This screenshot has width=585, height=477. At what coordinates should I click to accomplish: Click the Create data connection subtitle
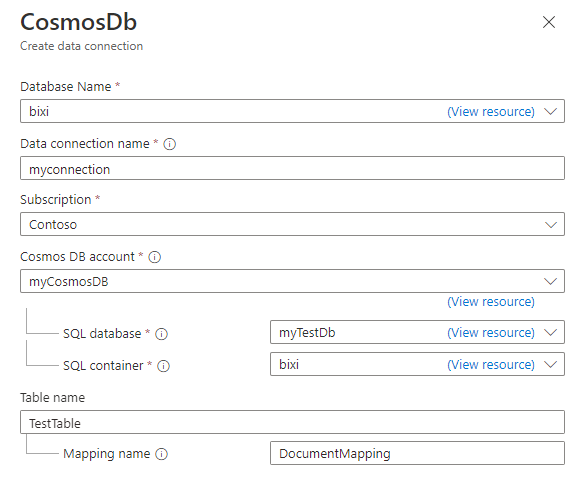coord(81,46)
